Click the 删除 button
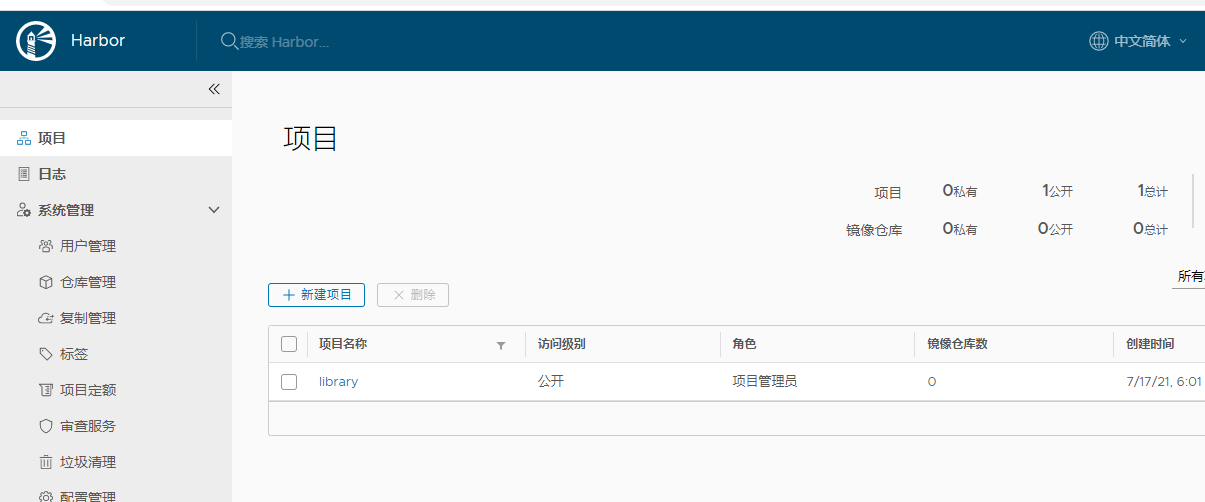The image size is (1205, 502). (x=413, y=295)
